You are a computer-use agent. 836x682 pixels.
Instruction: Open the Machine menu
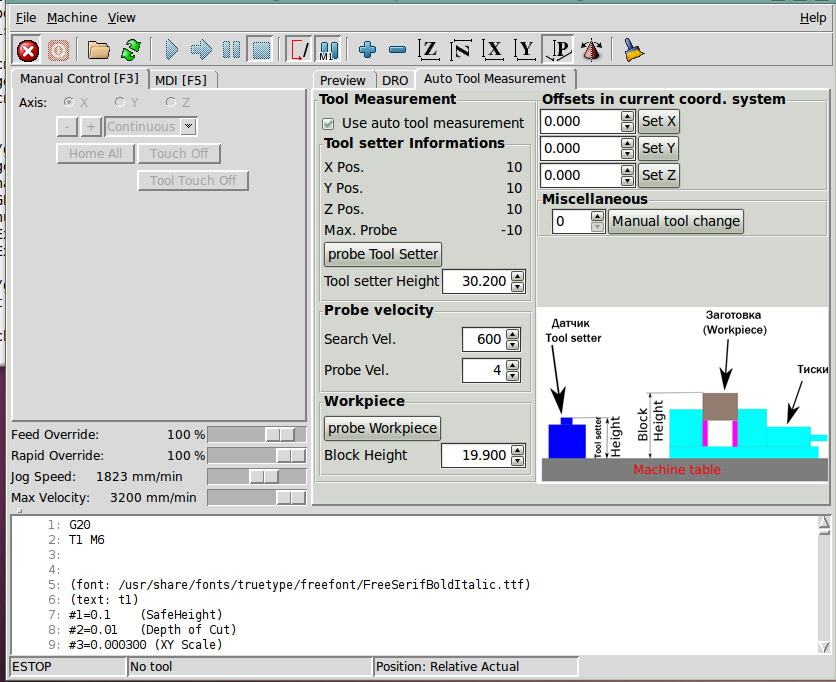point(72,18)
